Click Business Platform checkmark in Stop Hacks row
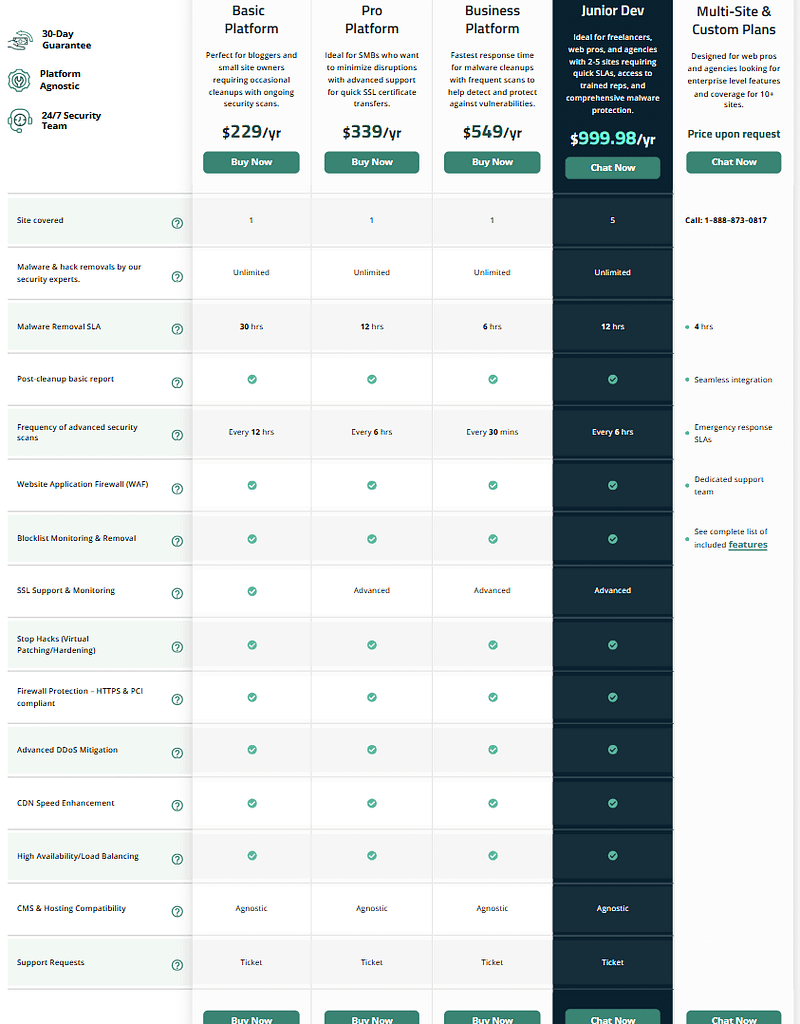 (x=493, y=645)
